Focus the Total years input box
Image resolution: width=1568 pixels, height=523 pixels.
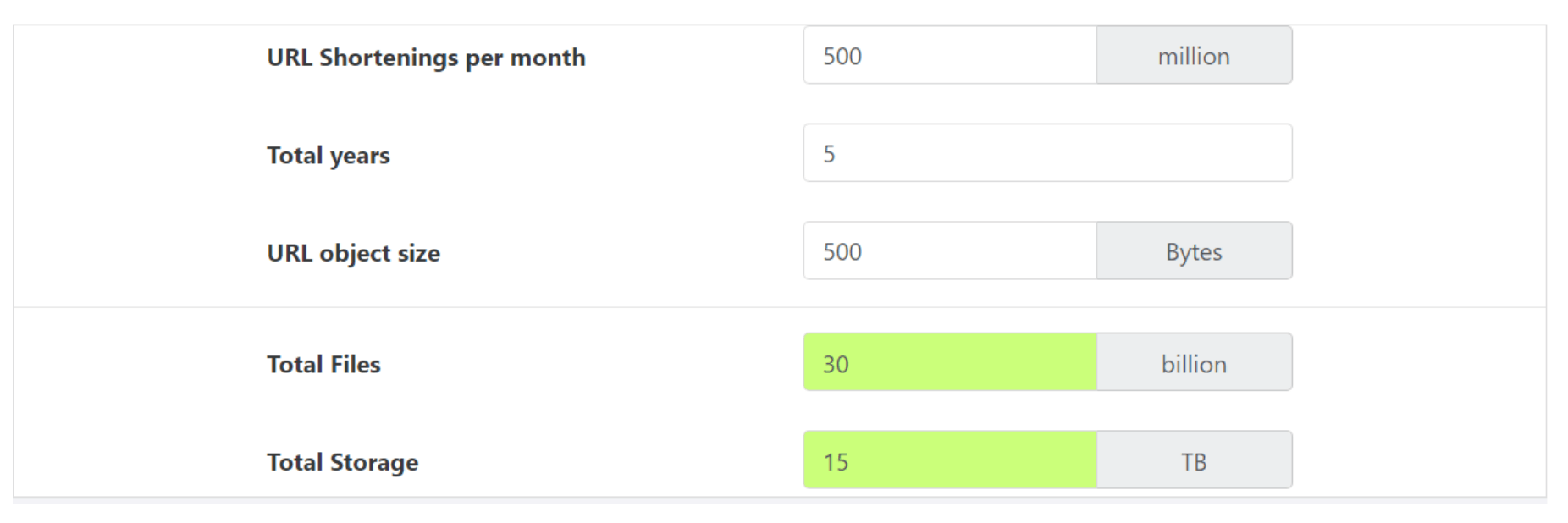point(1047,153)
